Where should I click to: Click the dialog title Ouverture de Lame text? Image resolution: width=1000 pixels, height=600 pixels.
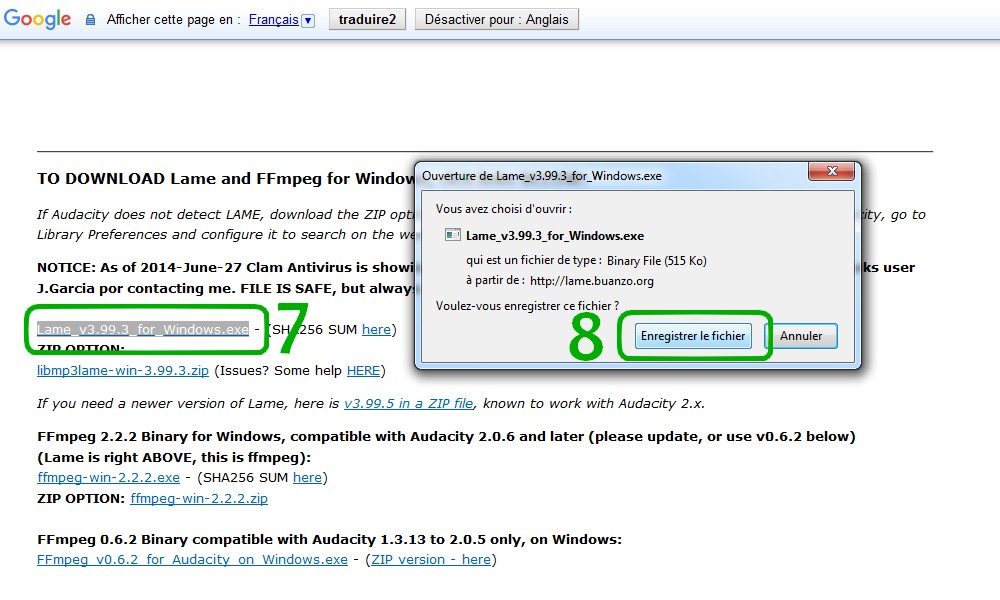pyautogui.click(x=541, y=176)
